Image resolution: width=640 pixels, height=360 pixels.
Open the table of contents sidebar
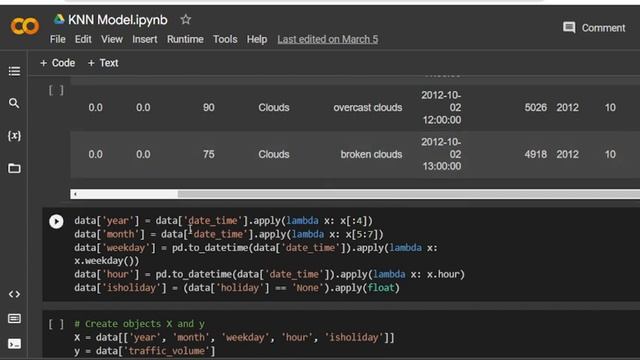click(14, 71)
